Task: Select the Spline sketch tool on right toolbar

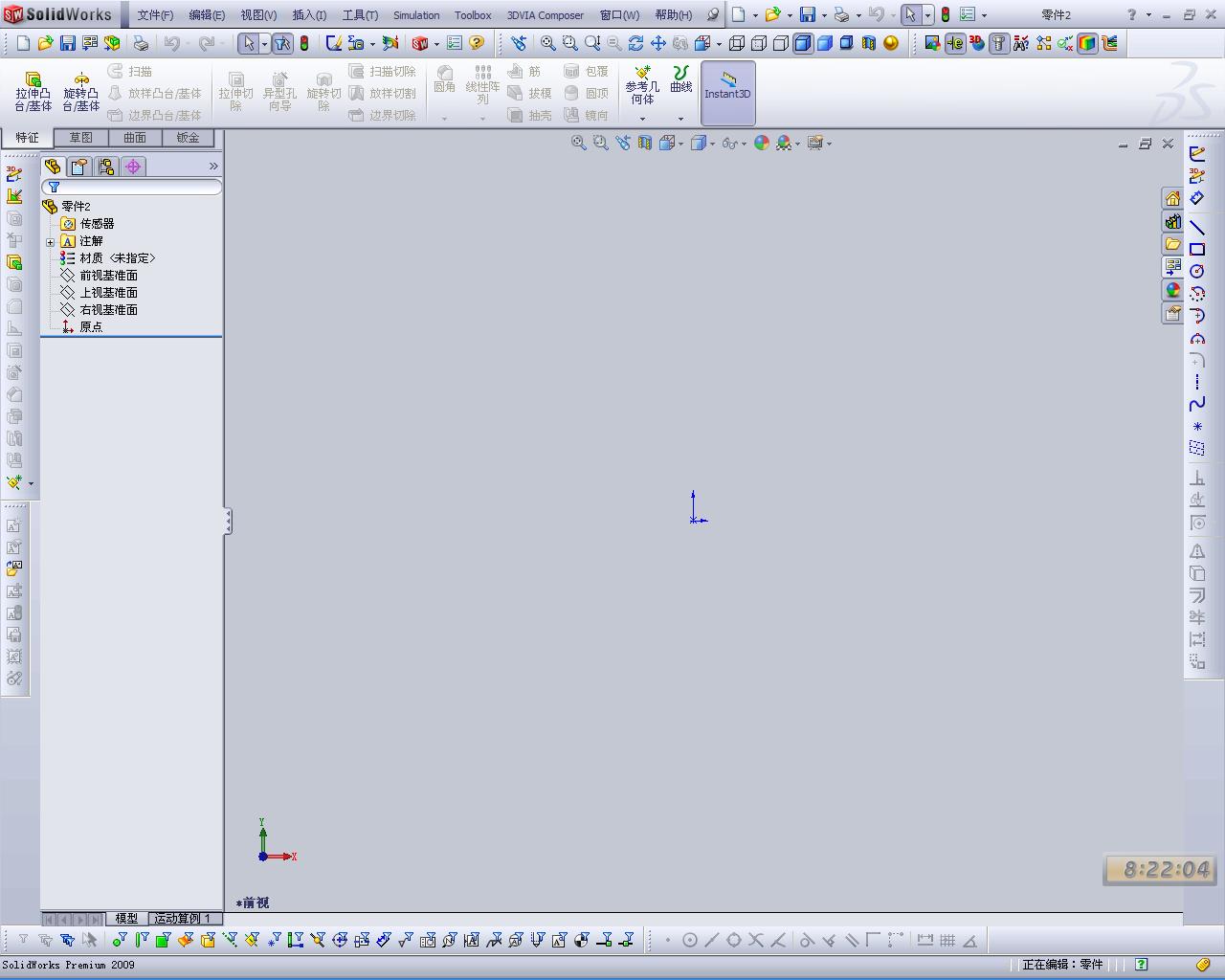Action: (1197, 404)
